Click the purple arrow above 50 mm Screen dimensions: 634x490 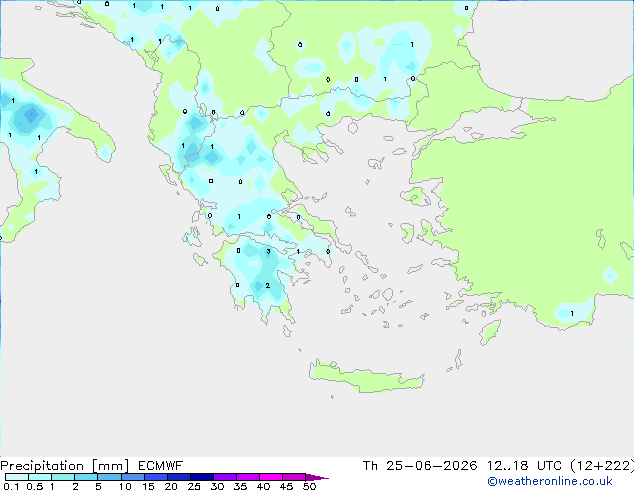[x=317, y=477]
